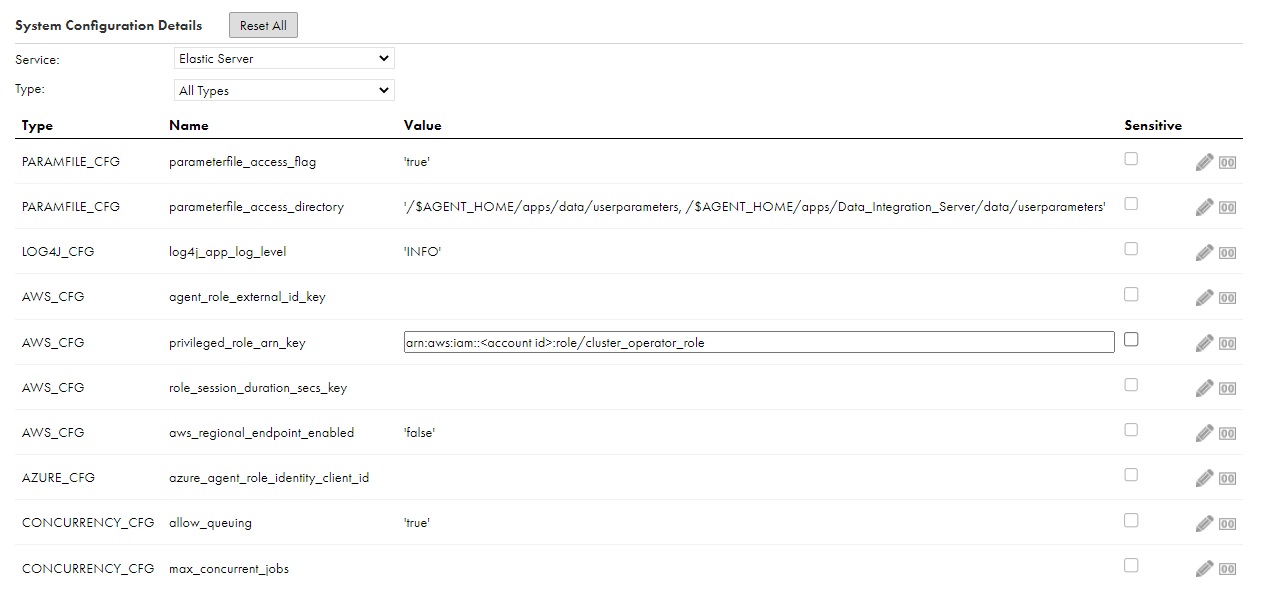Open the Type dropdown showing All Types
Image resolution: width=1261 pixels, height=598 pixels.
click(284, 90)
